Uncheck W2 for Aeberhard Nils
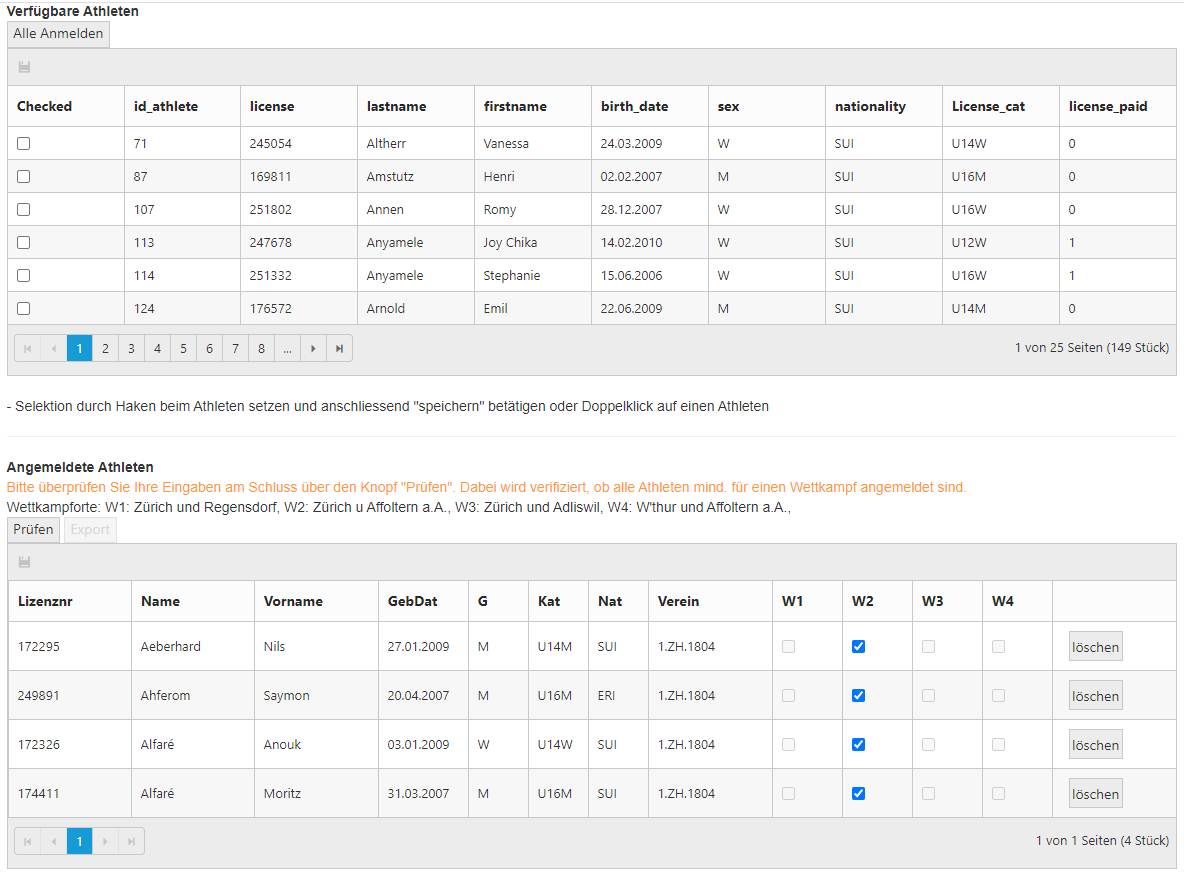The image size is (1184, 879). point(858,647)
